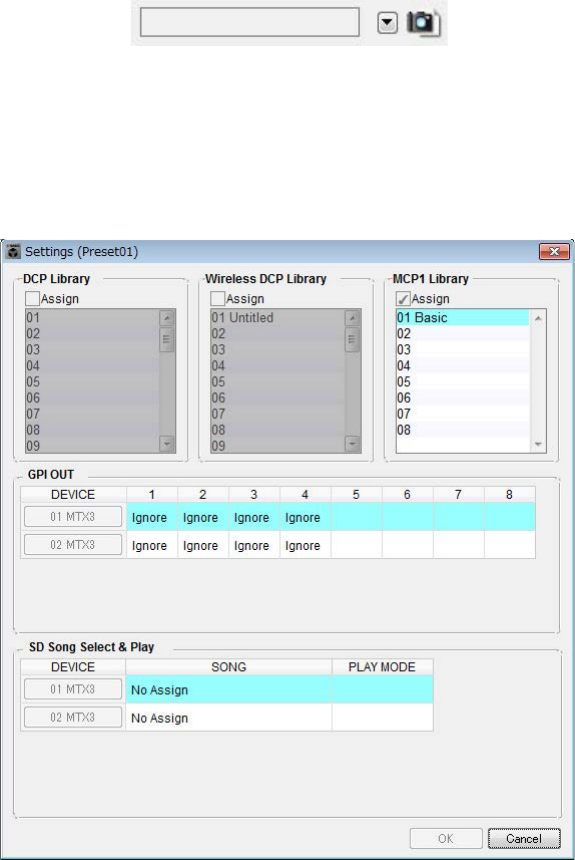The image size is (575, 860).
Task: Click Wireless DCP Library scroll down arrow
Action: (x=352, y=444)
